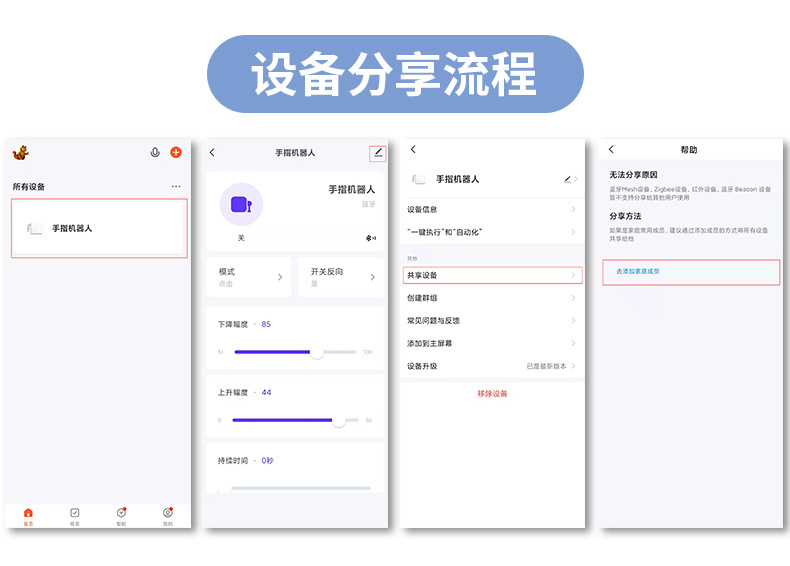790x566 pixels.
Task: Open 常见问题与反馈 FAQ and feedback
Action: [492, 321]
